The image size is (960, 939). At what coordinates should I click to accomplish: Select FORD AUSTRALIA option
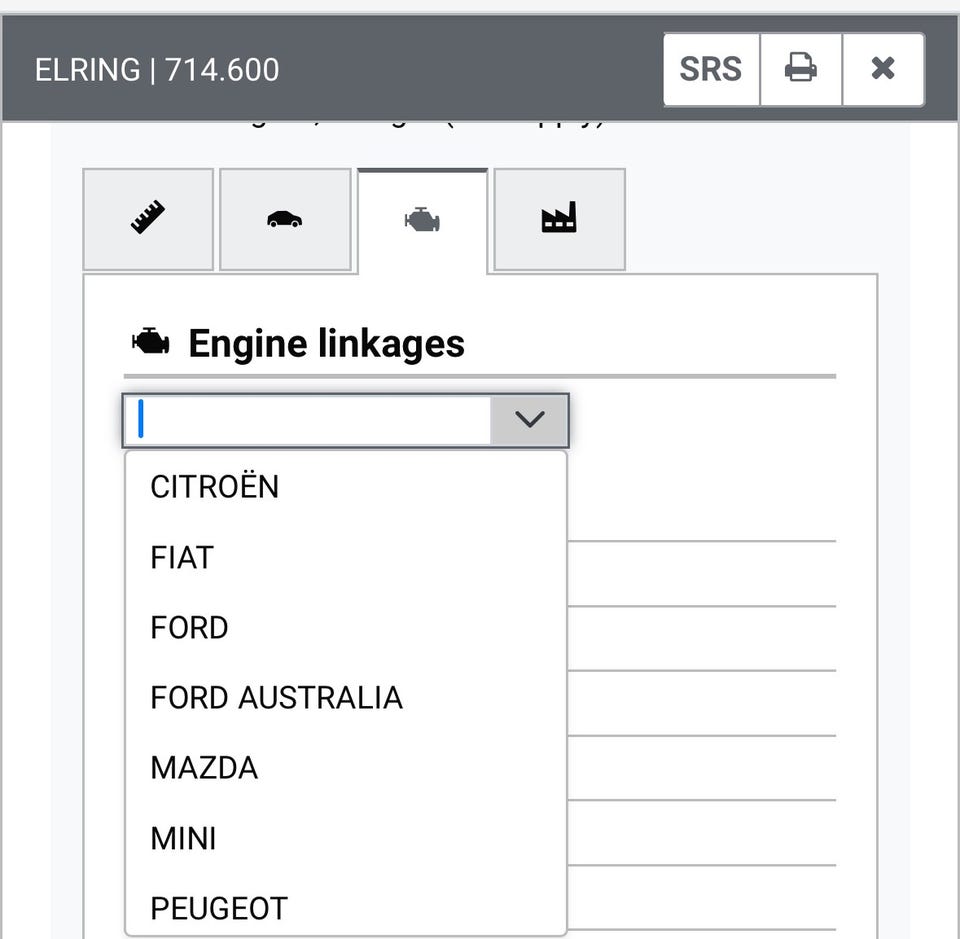click(346, 698)
